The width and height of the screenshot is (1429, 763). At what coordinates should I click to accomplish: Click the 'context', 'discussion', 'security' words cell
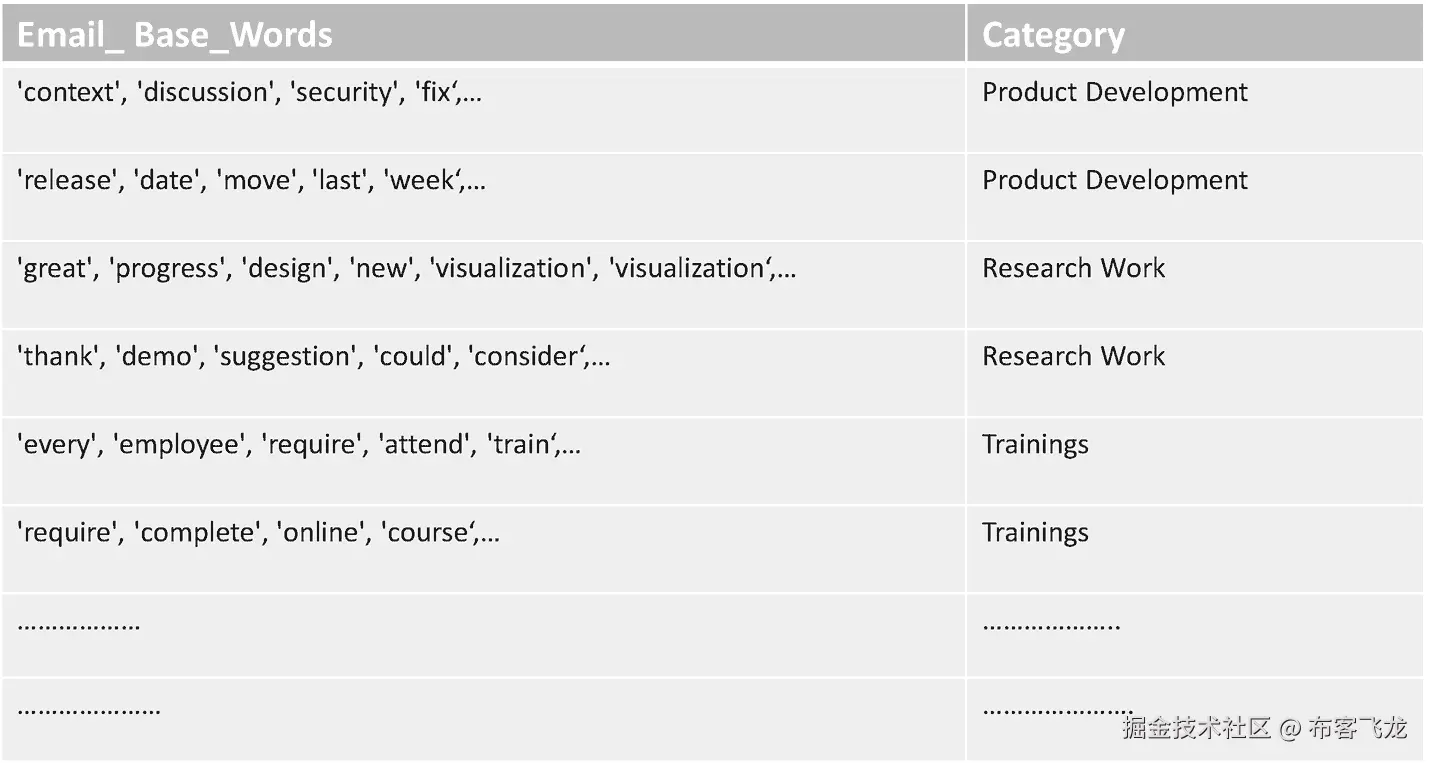click(x=250, y=93)
